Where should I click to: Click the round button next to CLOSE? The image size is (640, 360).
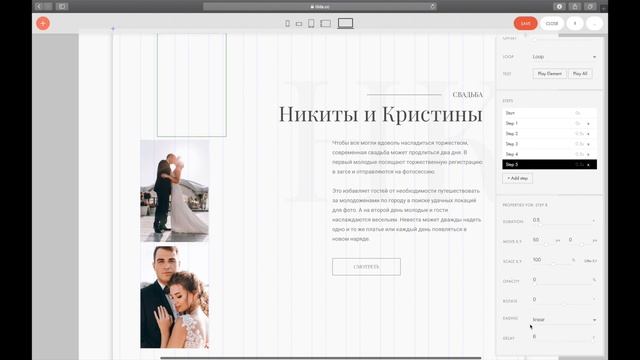pos(575,24)
